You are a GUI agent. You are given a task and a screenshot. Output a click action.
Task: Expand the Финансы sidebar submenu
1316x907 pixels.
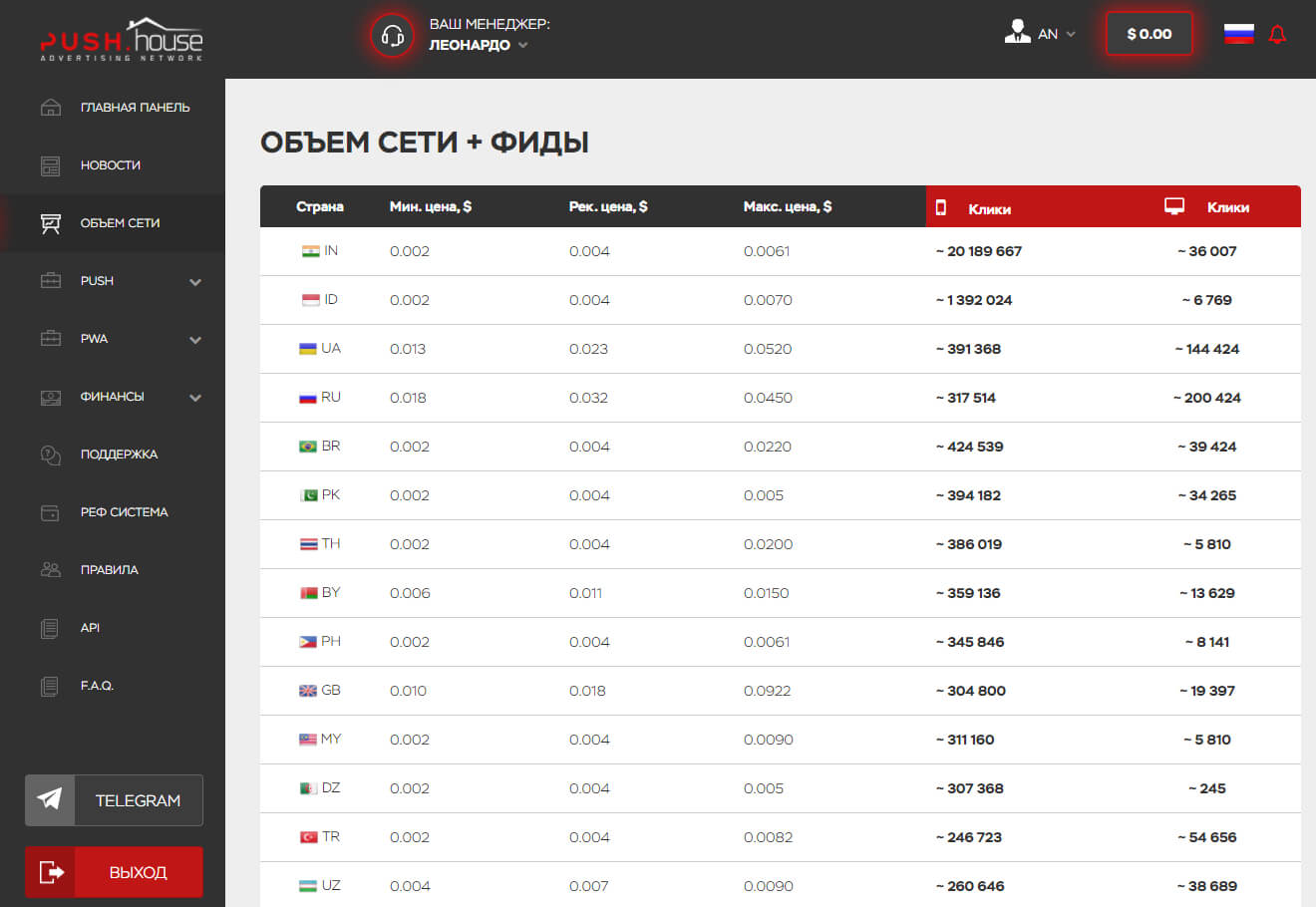(195, 398)
